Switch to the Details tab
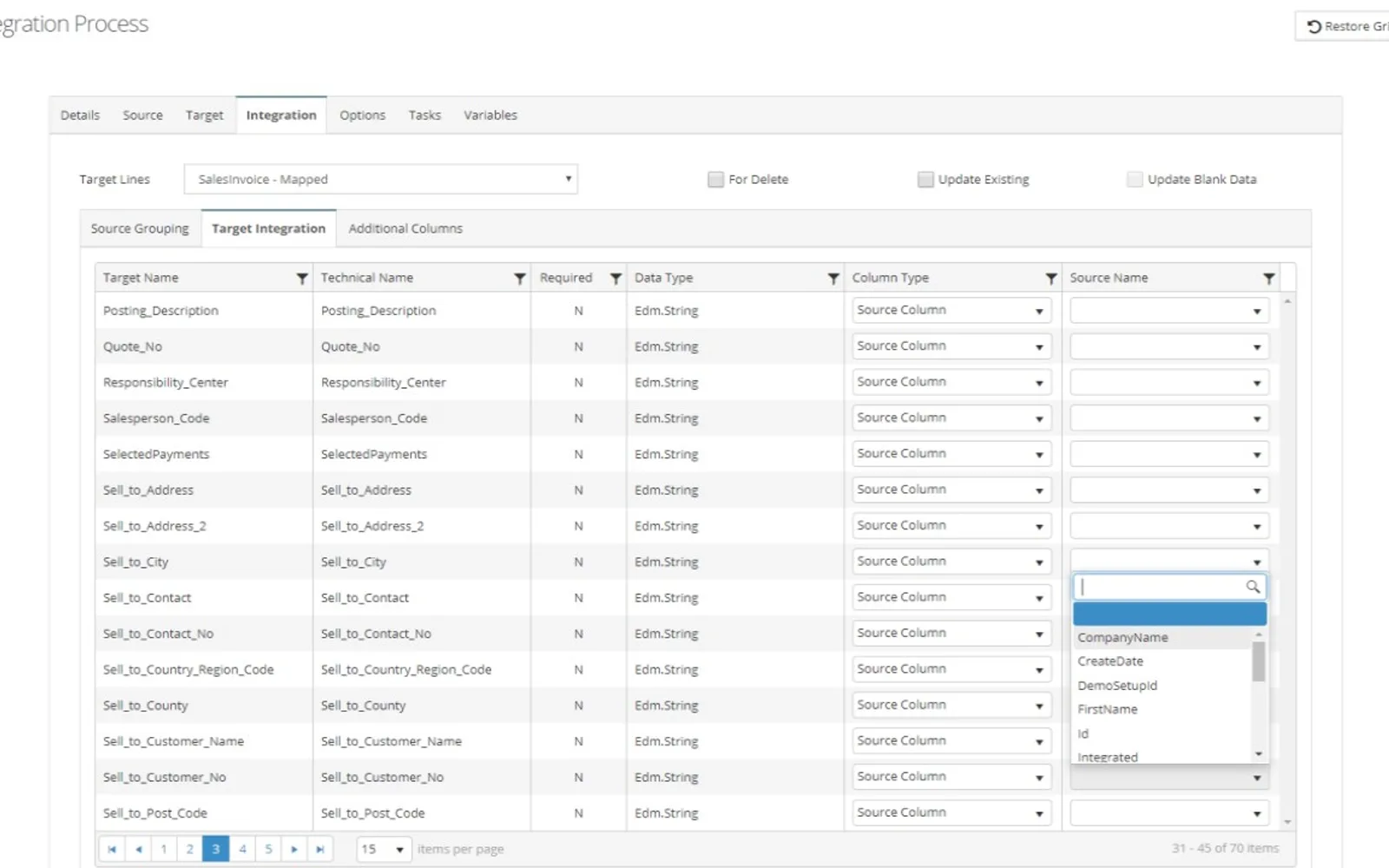 [80, 115]
